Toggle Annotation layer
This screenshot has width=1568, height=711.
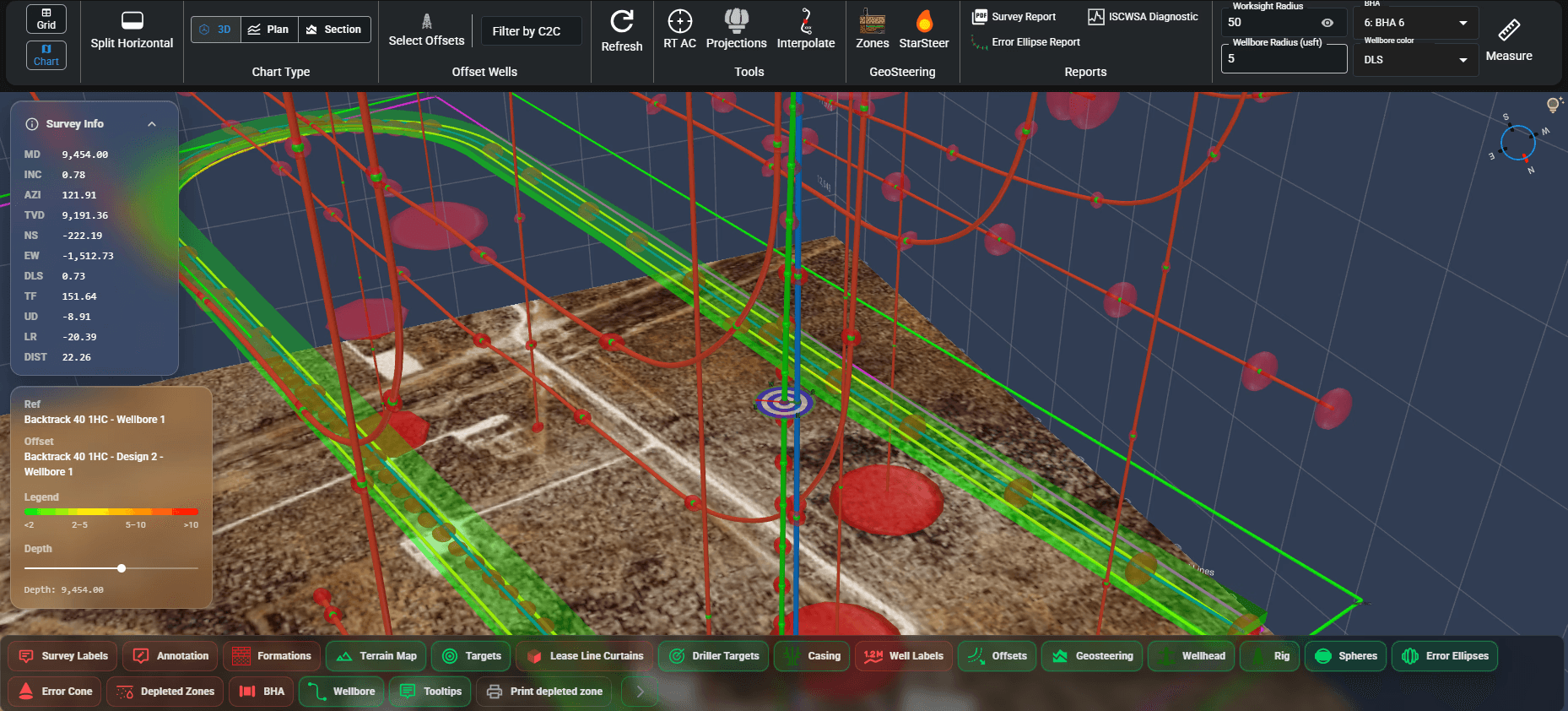click(x=170, y=656)
